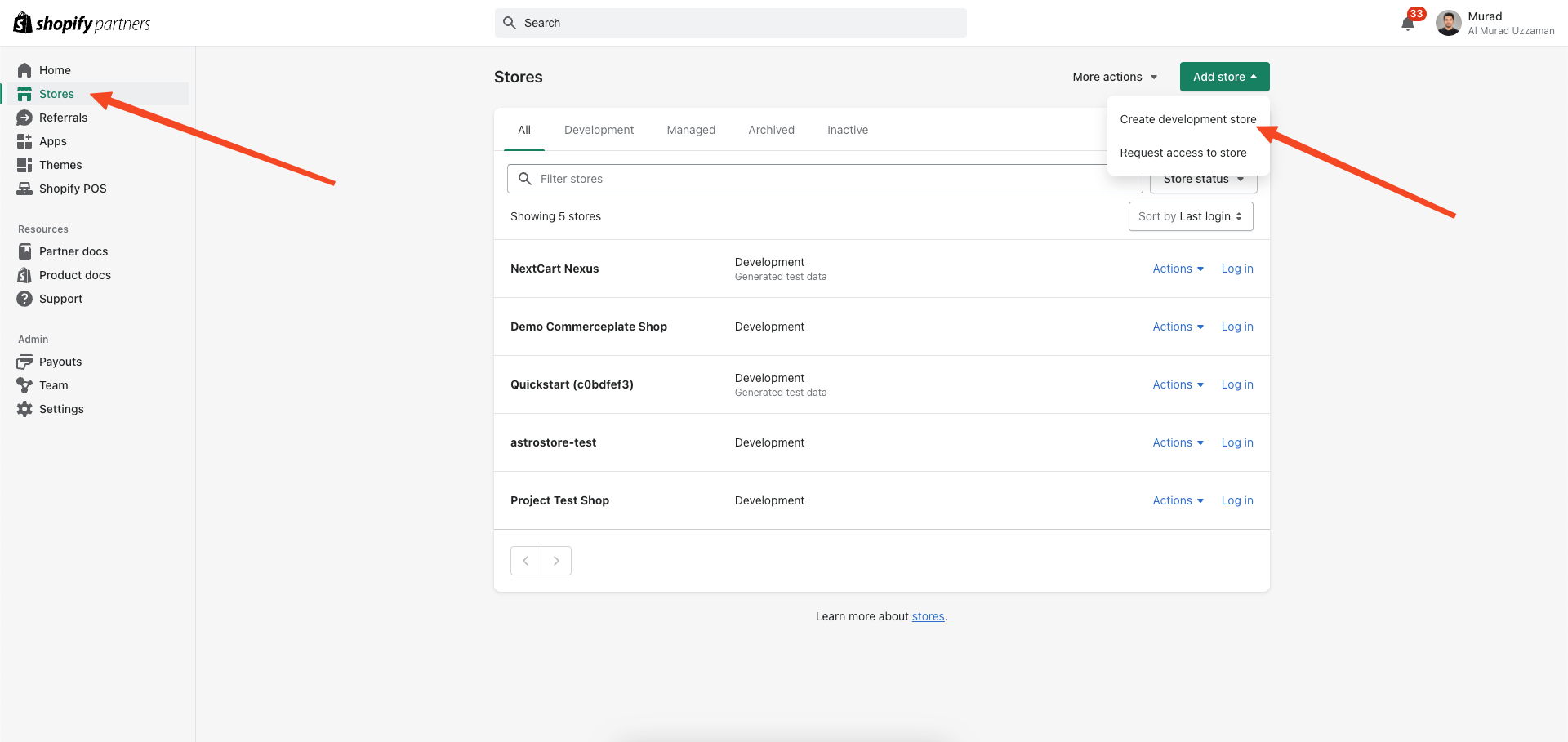The height and width of the screenshot is (742, 1568).
Task: Expand Actions for Quickstart (c0bdfef3)
Action: pyautogui.click(x=1178, y=384)
